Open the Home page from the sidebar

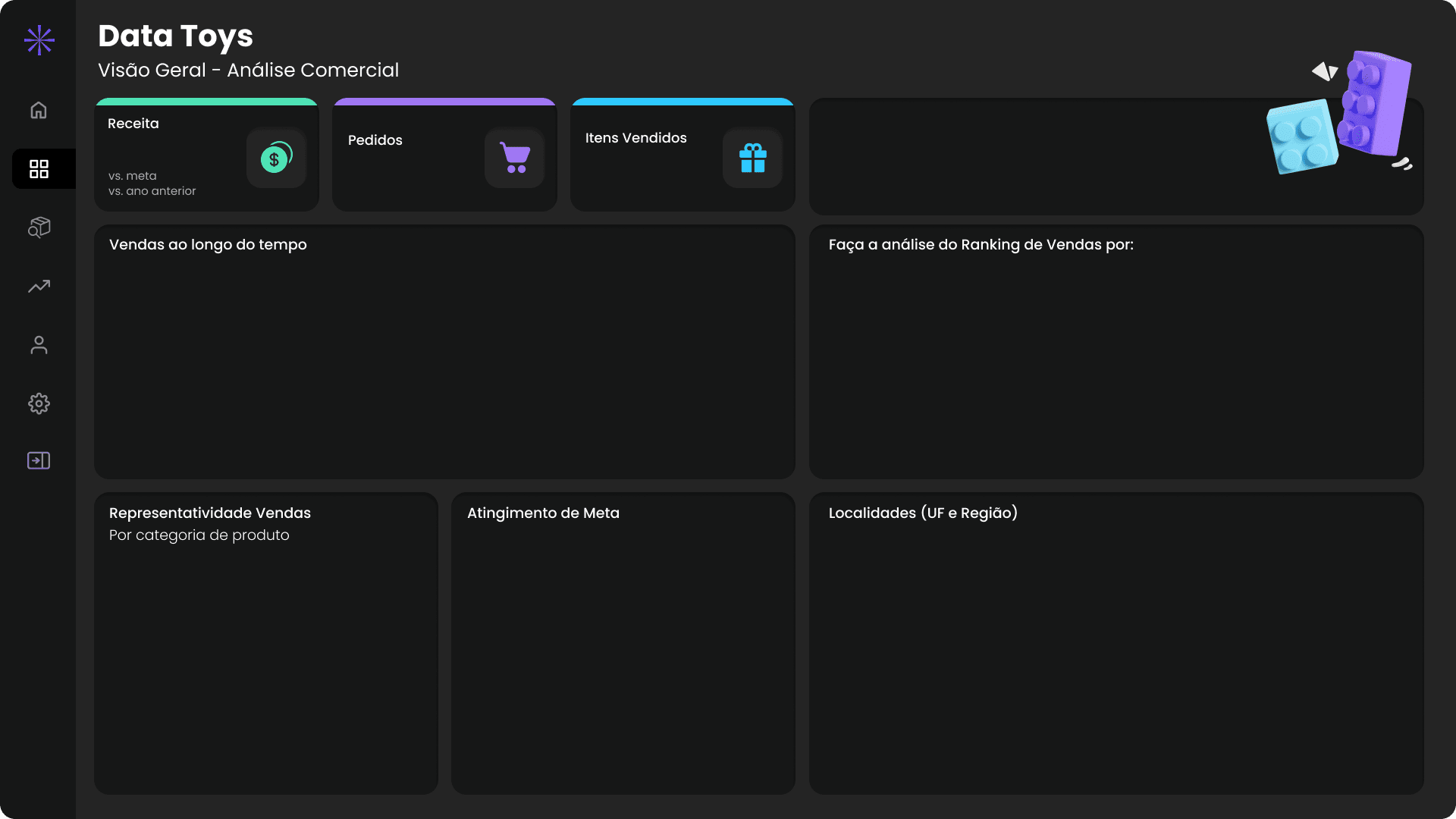(38, 110)
